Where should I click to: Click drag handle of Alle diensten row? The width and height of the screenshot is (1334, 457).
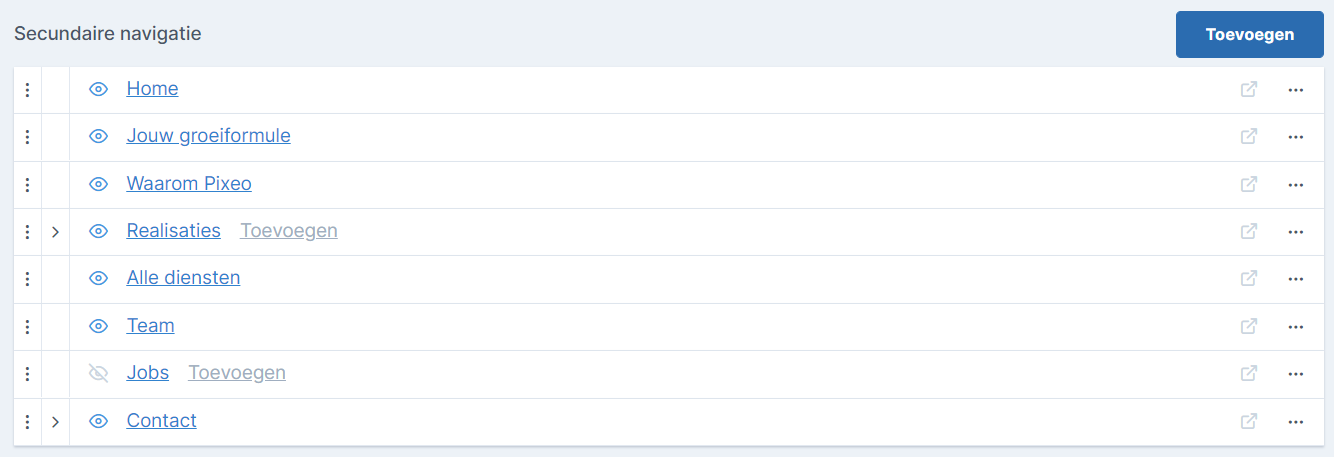pyautogui.click(x=27, y=278)
